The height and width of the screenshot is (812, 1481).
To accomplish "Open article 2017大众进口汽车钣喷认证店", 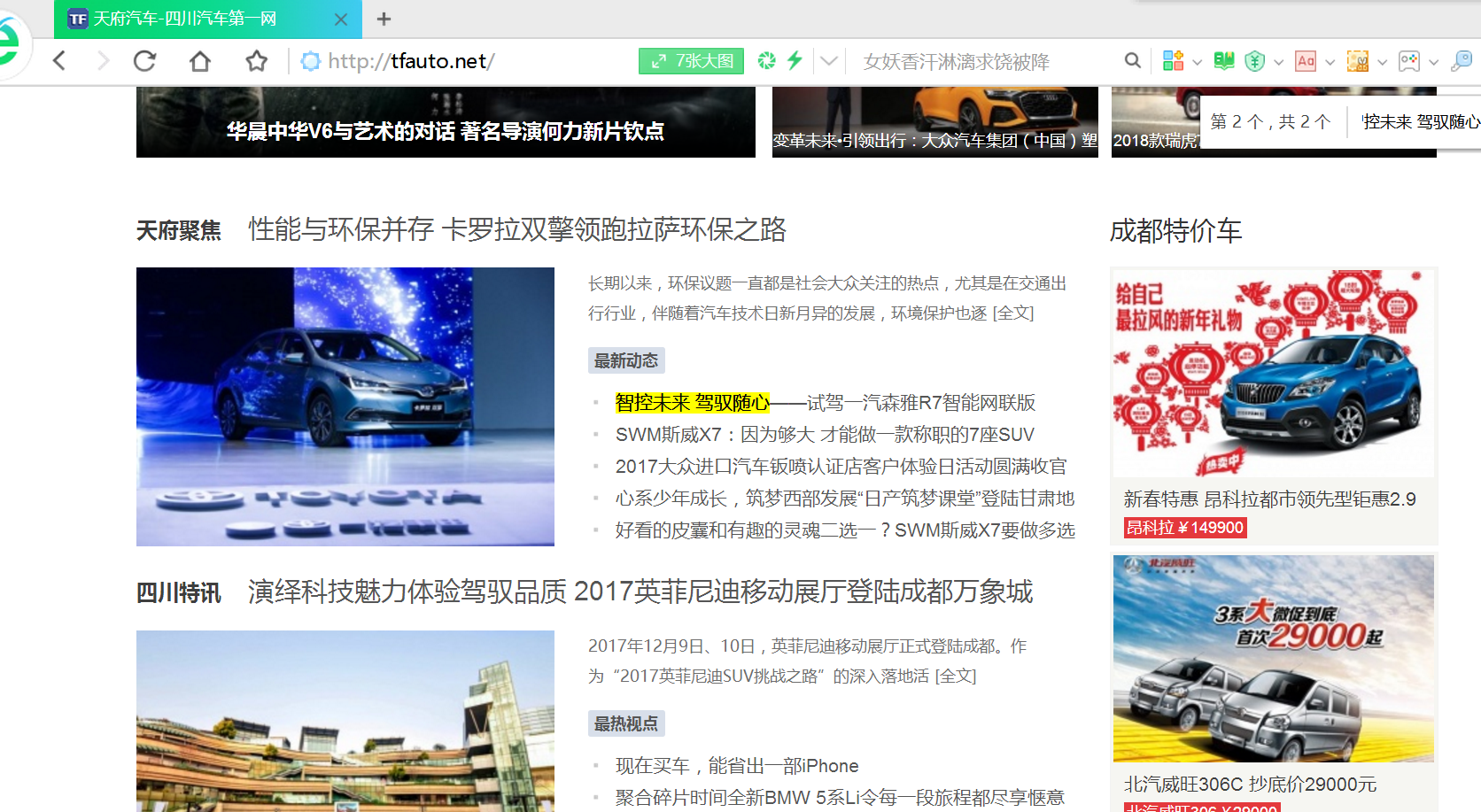I will coord(841,467).
